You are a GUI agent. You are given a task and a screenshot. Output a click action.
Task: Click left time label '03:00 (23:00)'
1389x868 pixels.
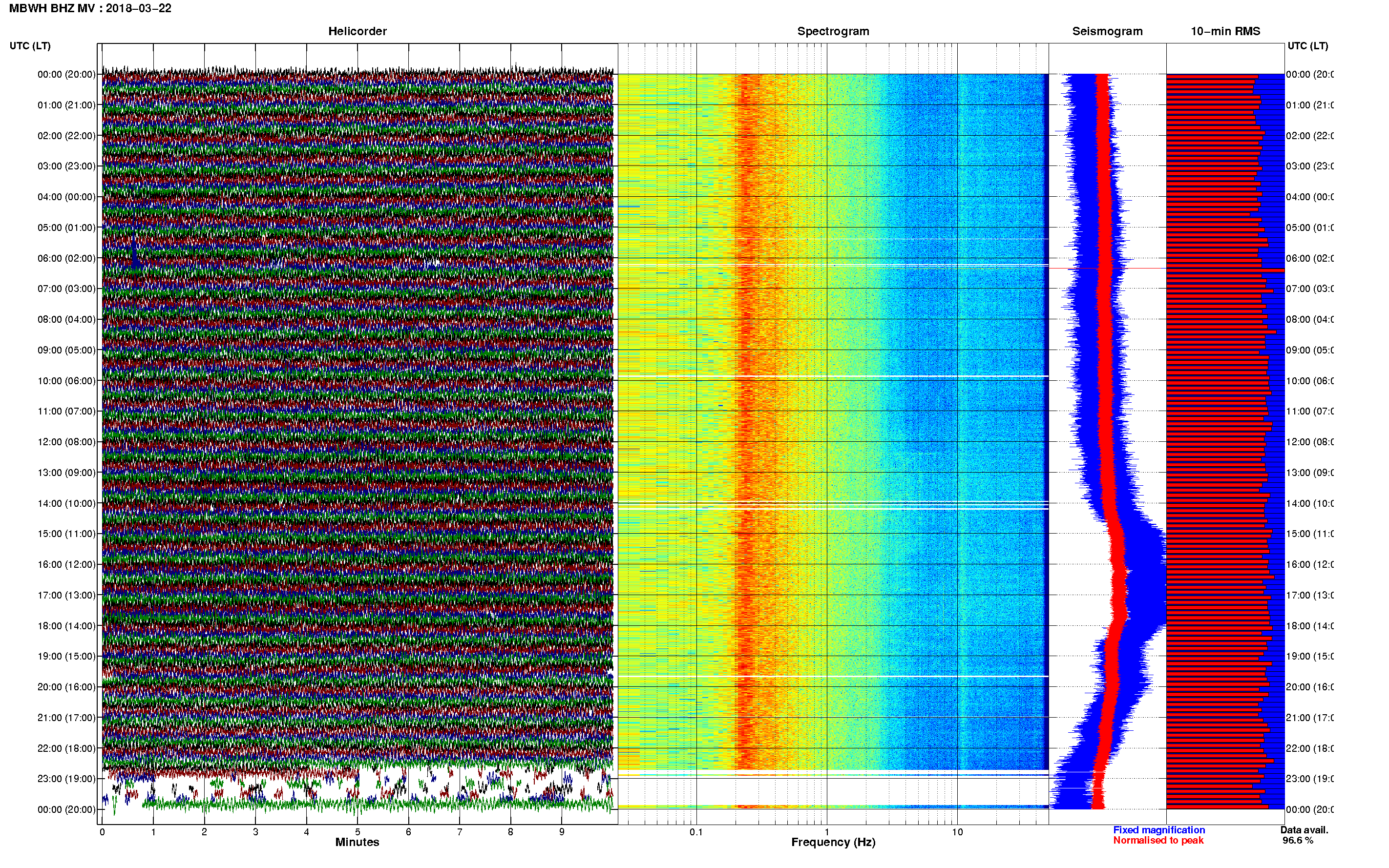click(x=66, y=166)
